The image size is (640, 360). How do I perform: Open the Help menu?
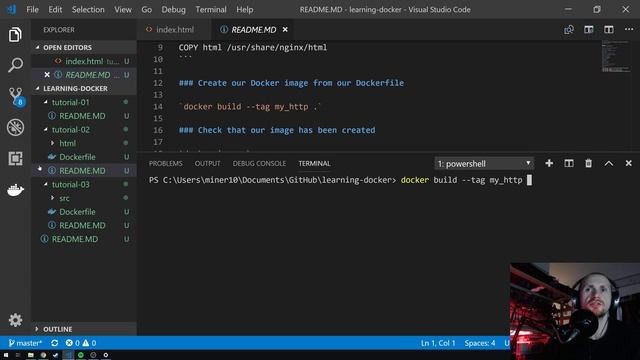[244, 9]
